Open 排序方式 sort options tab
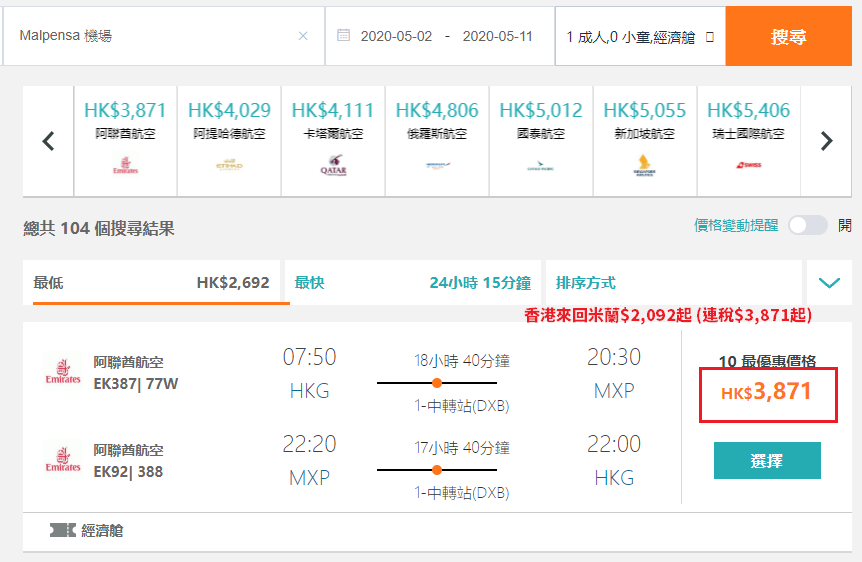Image resolution: width=862 pixels, height=562 pixels. (x=674, y=283)
